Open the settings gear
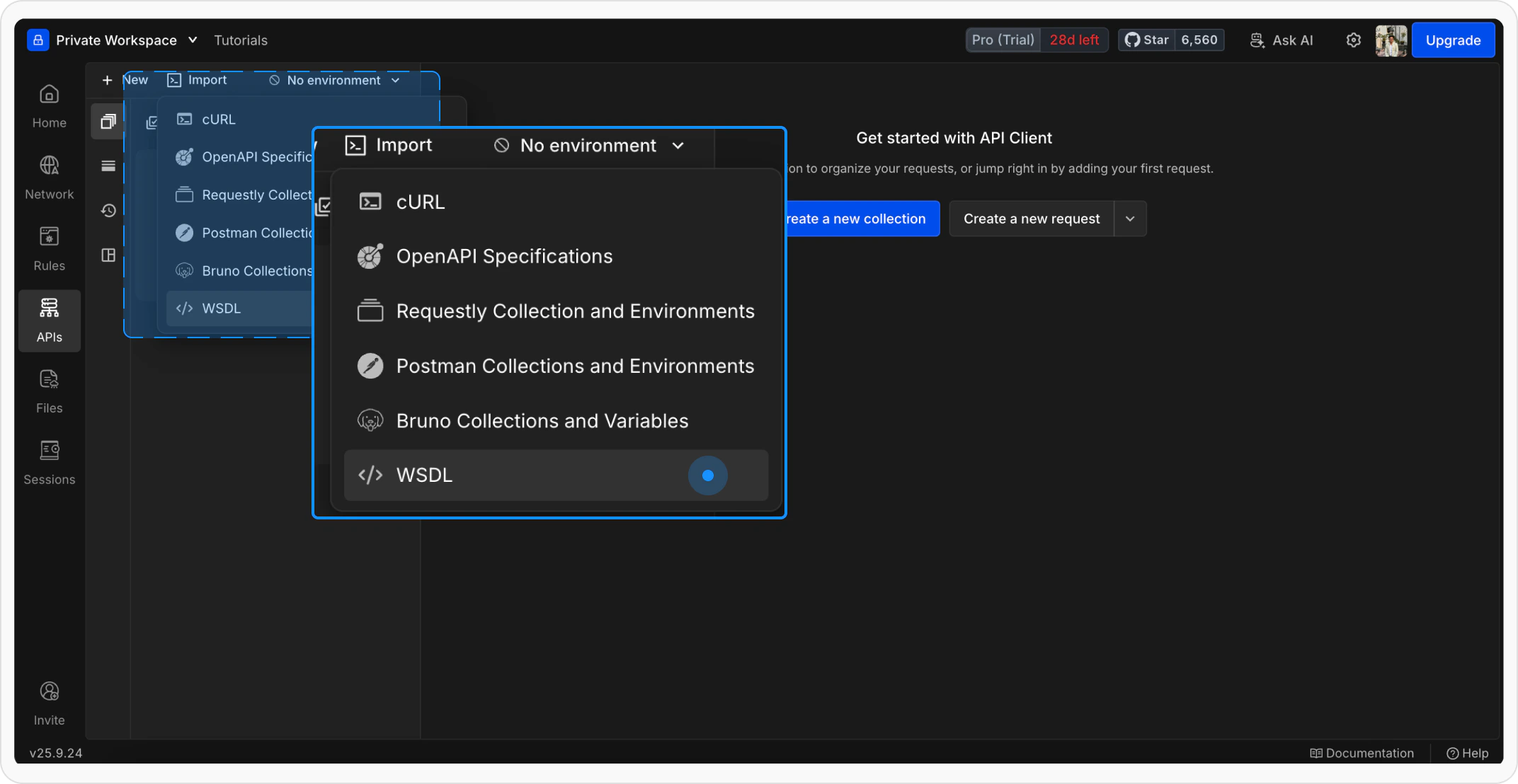1518x784 pixels. (x=1353, y=40)
